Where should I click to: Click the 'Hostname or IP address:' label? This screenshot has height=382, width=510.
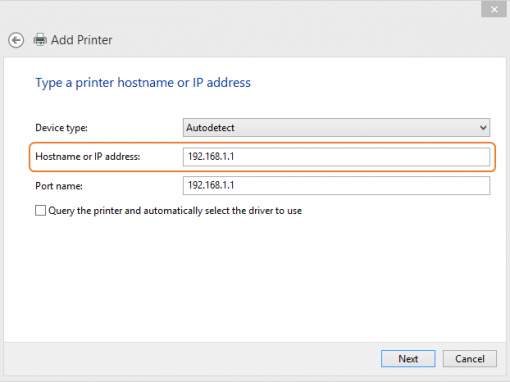[x=88, y=156]
